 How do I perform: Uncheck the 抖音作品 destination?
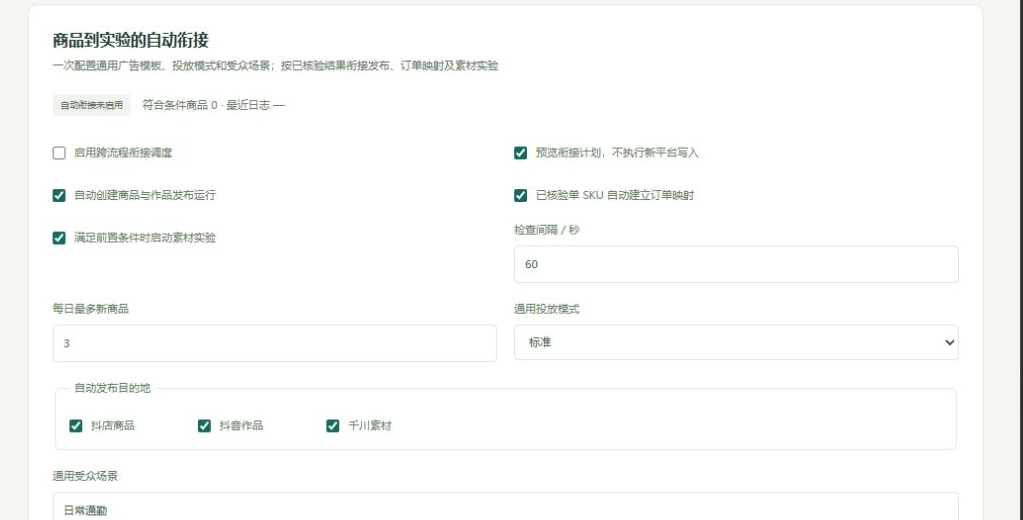point(204,425)
